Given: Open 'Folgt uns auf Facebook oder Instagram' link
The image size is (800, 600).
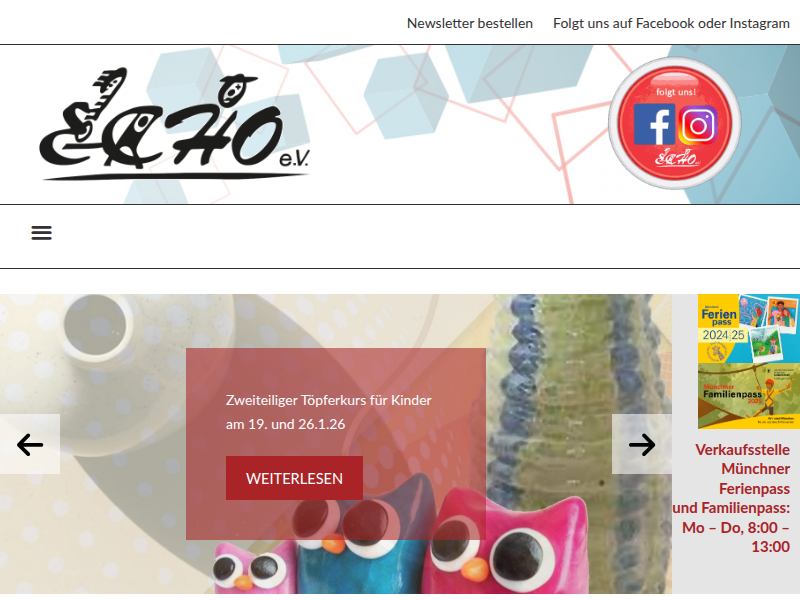Looking at the screenshot, I should (x=671, y=23).
